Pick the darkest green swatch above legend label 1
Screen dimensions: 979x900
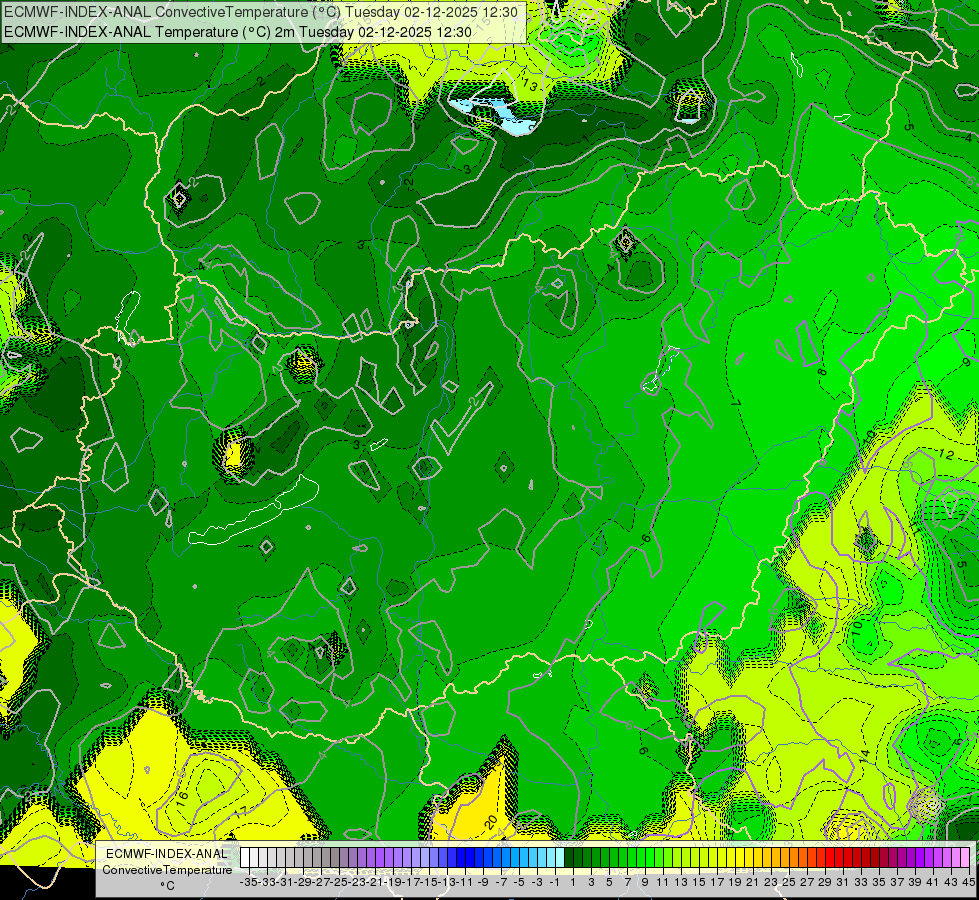[569, 857]
